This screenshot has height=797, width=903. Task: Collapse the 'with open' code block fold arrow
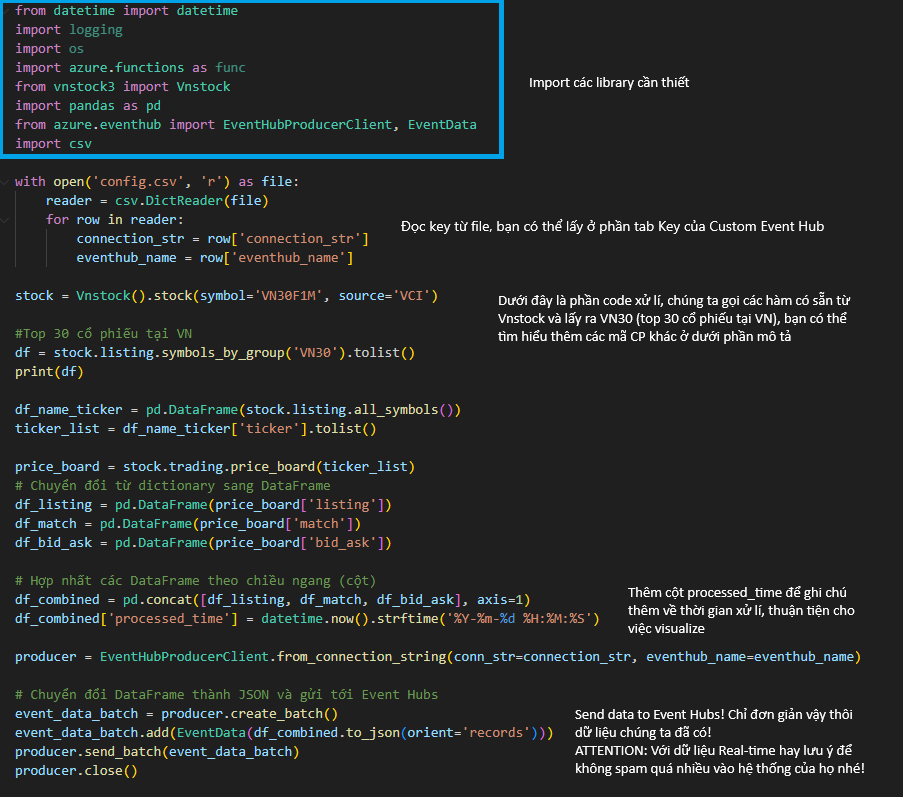[5, 182]
